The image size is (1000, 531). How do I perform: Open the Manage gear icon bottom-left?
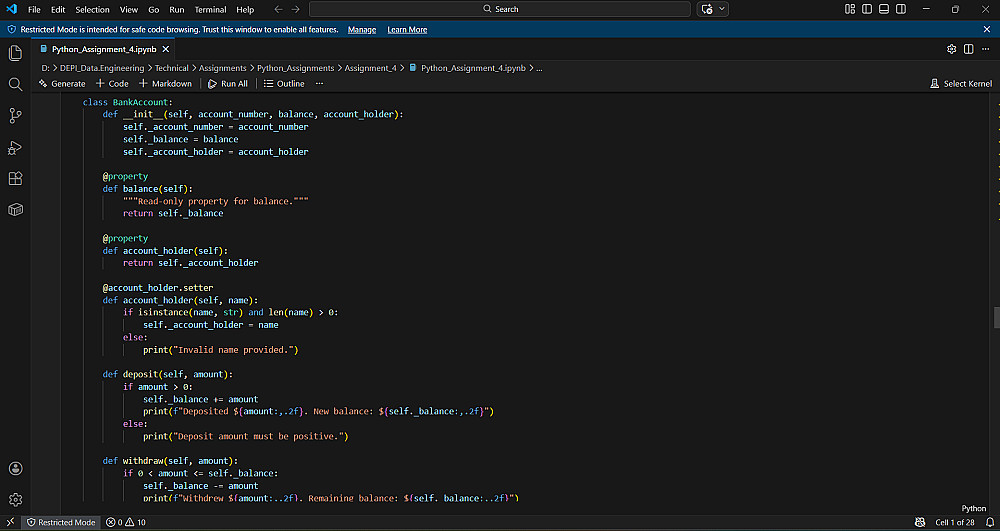point(15,499)
